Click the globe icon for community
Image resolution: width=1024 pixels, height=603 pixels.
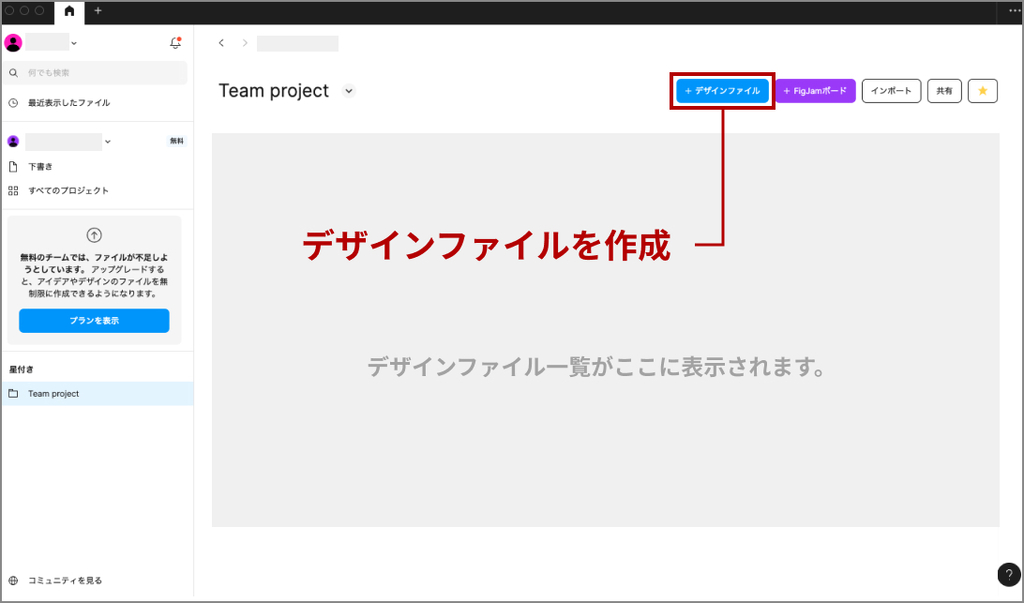point(13,580)
